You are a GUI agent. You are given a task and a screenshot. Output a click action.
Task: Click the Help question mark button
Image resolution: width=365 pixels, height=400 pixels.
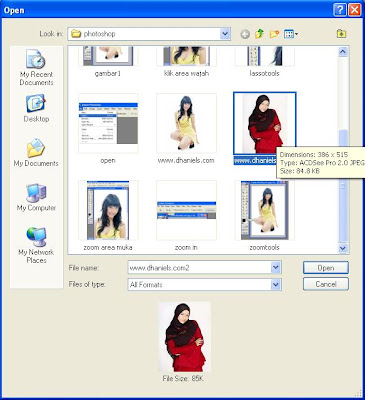pos(340,10)
